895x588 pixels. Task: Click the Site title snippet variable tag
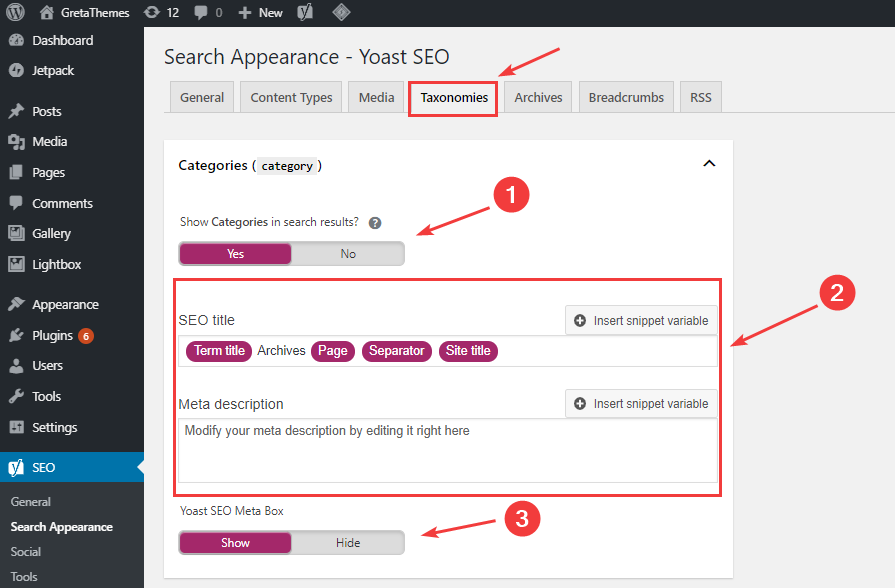pyautogui.click(x=468, y=351)
